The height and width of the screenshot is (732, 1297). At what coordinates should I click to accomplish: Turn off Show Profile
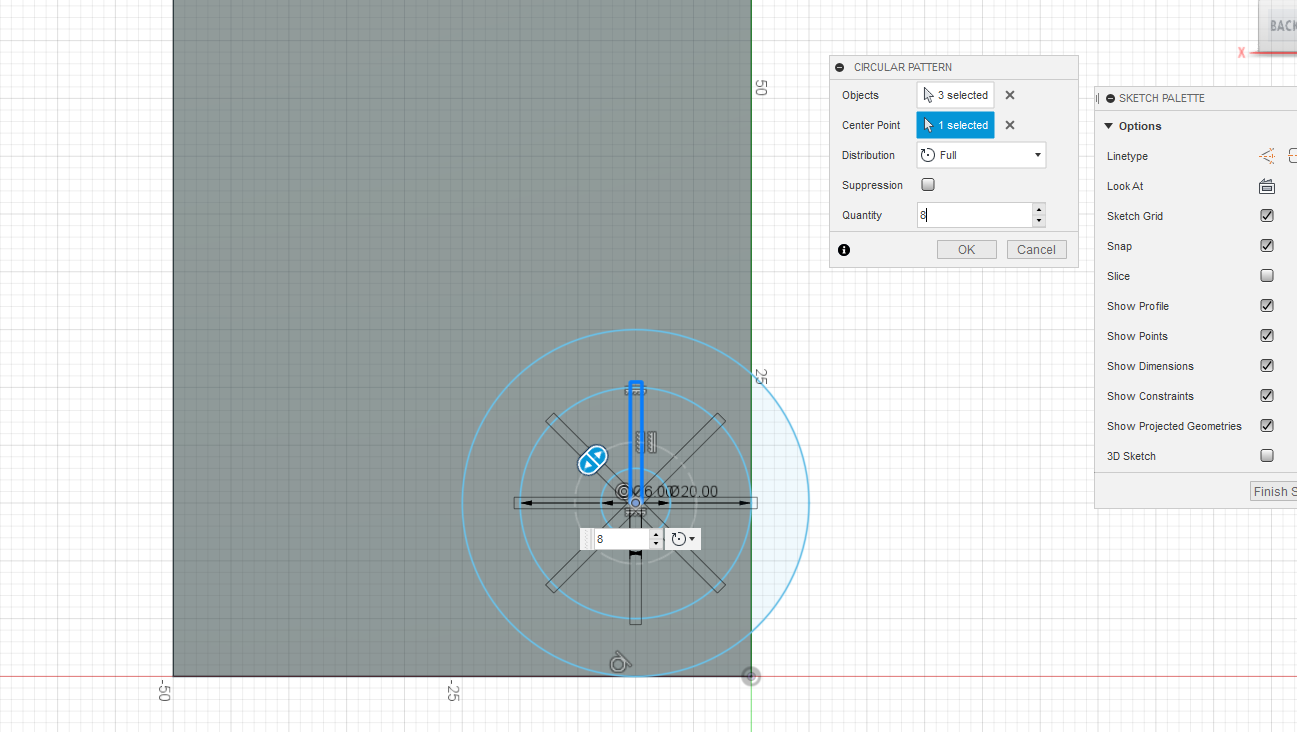point(1267,306)
